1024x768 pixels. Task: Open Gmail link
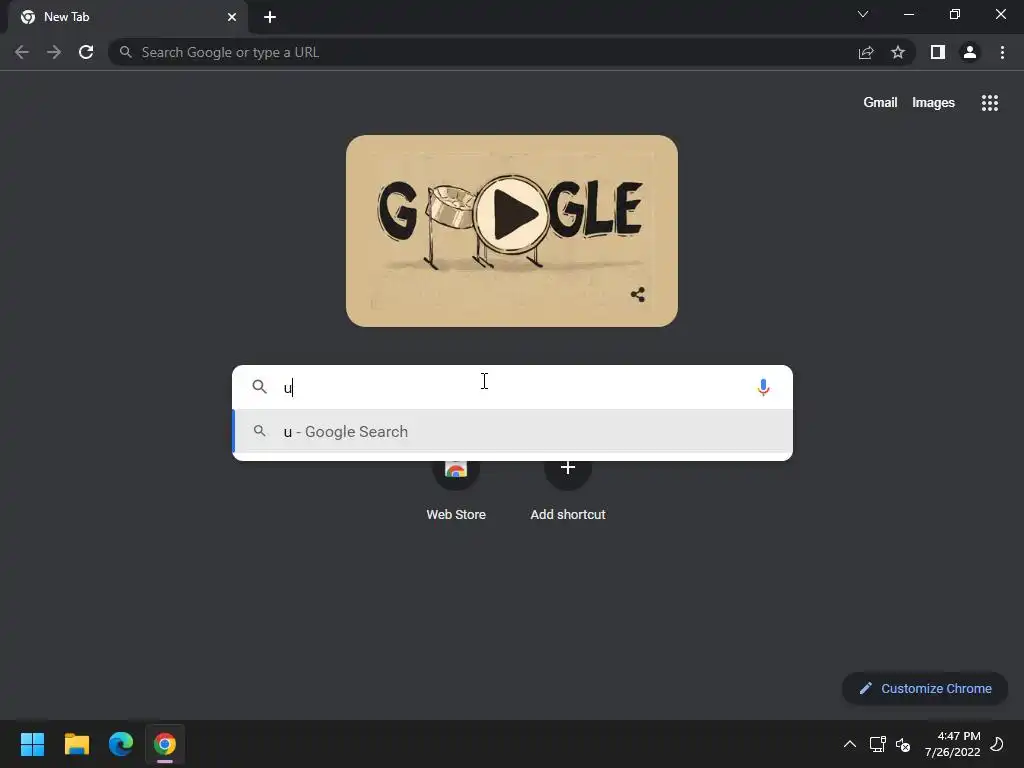880,103
